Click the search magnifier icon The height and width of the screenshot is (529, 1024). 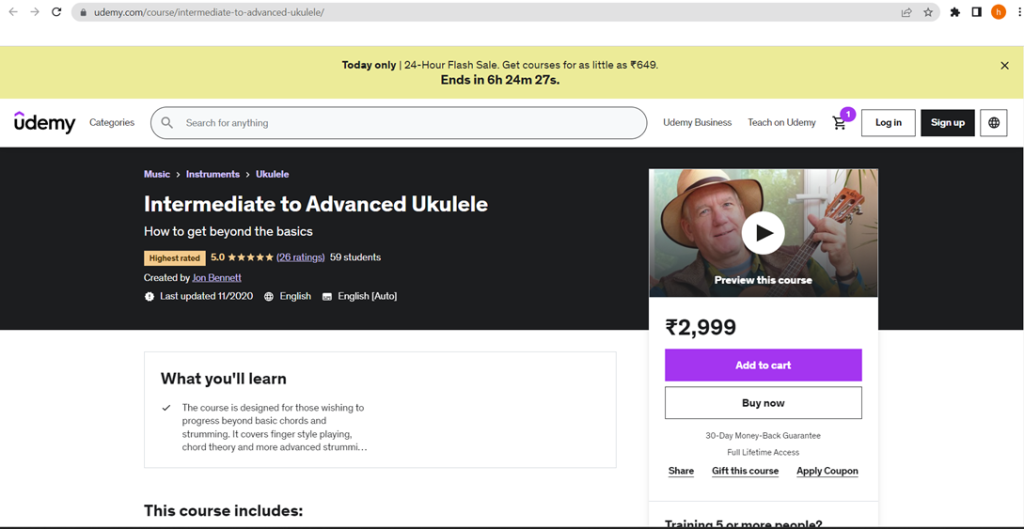[x=167, y=123]
